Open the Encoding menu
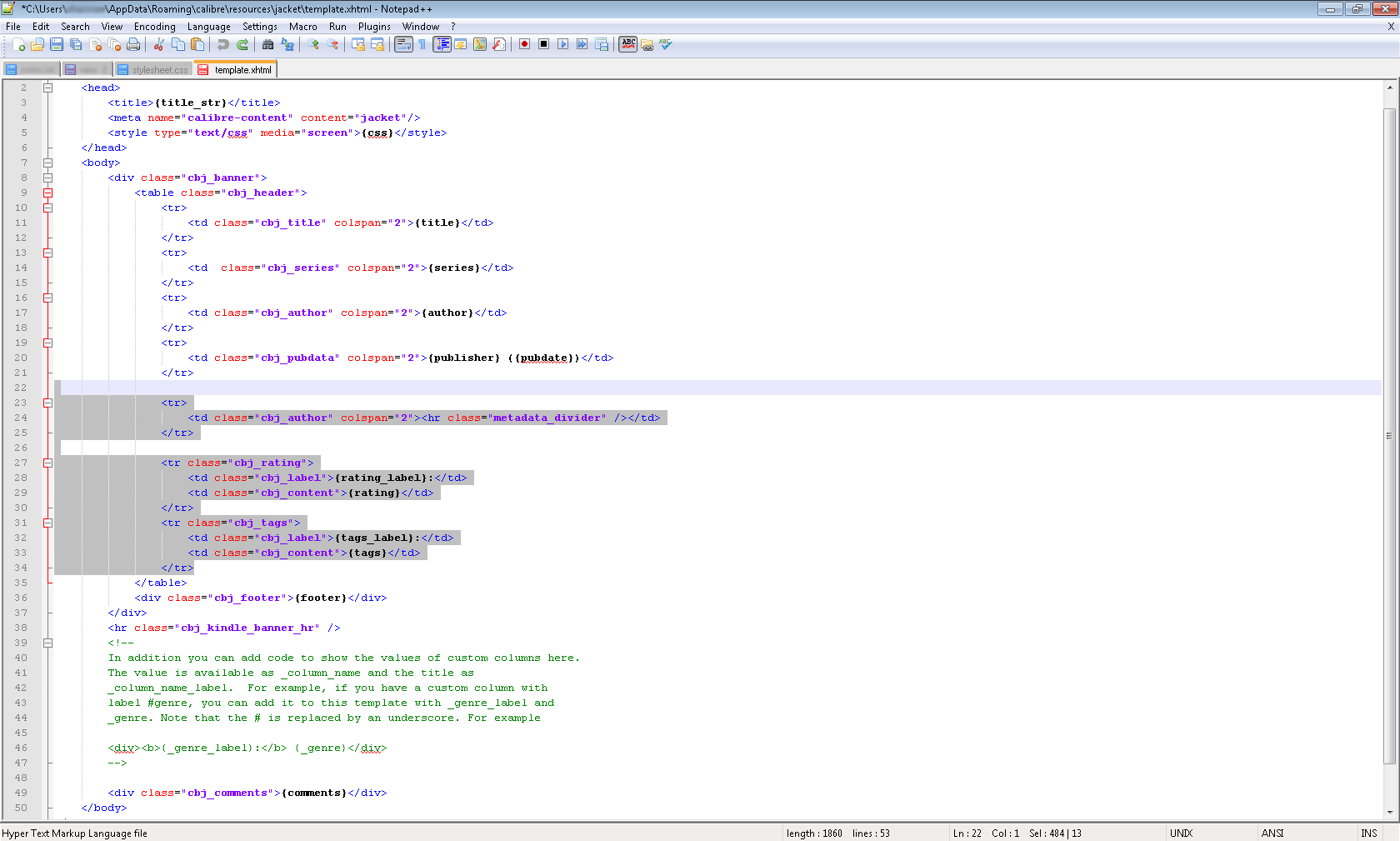This screenshot has height=841, width=1400. click(154, 27)
